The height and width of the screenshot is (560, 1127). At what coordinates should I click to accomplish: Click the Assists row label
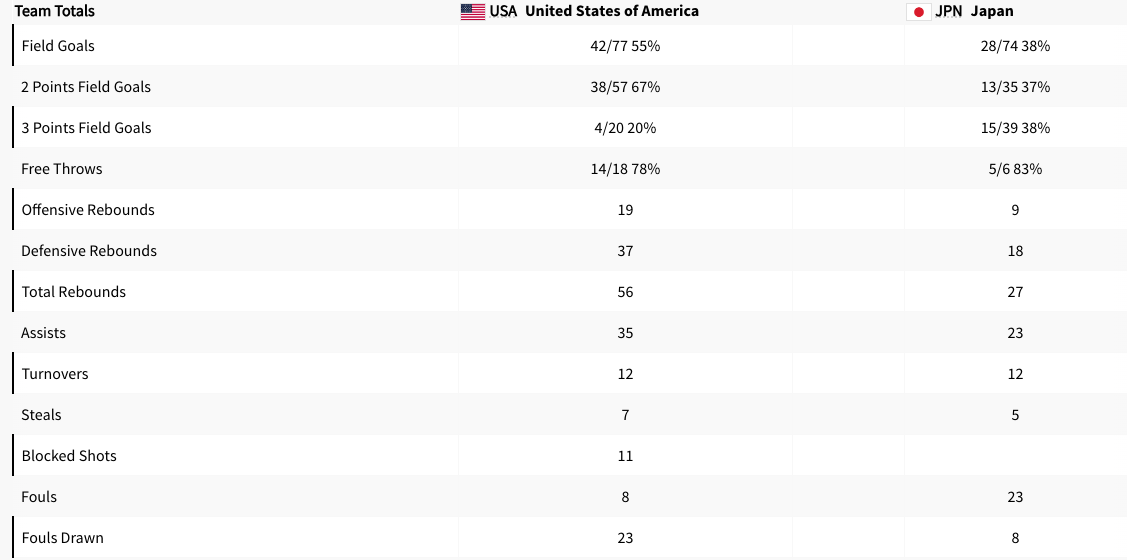(x=44, y=333)
